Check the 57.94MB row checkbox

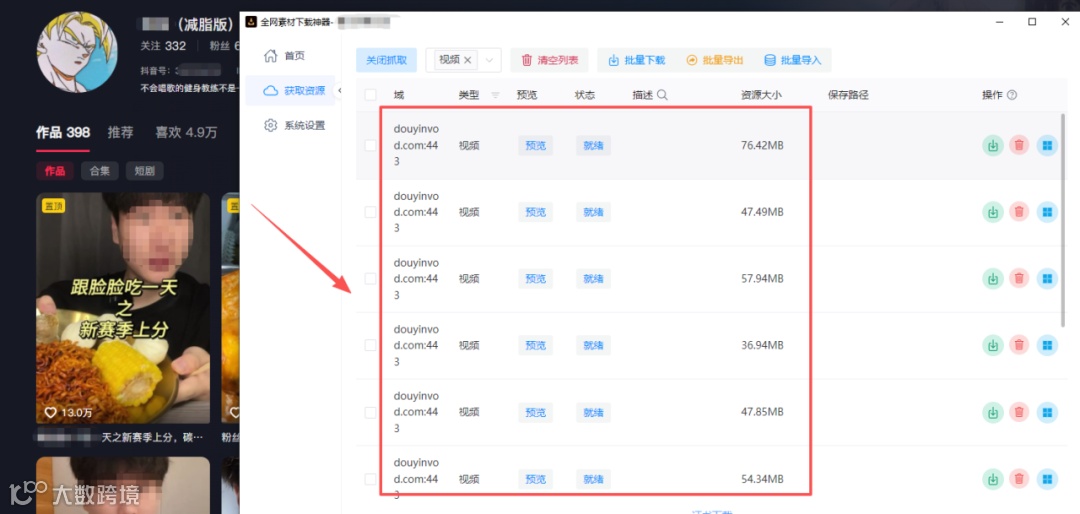(x=371, y=278)
